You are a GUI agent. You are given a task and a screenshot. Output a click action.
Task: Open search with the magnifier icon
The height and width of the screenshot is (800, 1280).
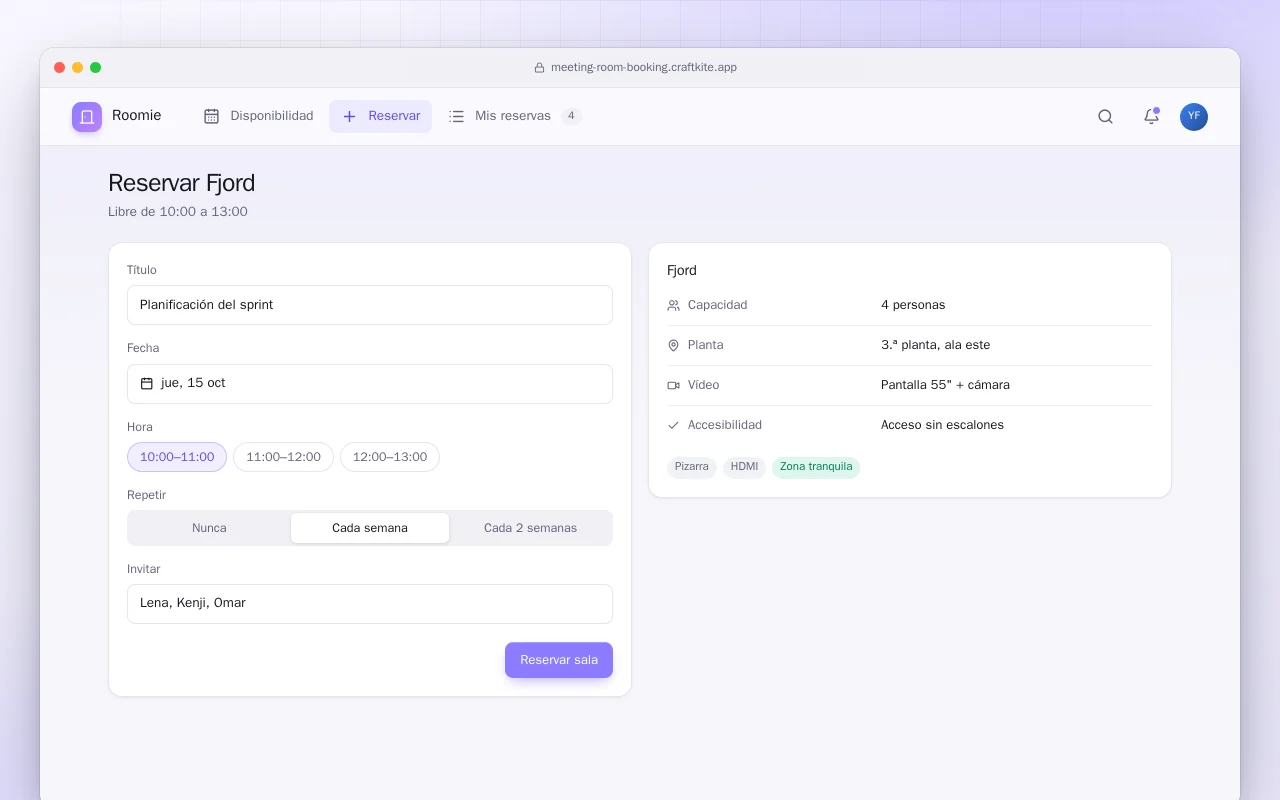[1105, 117]
